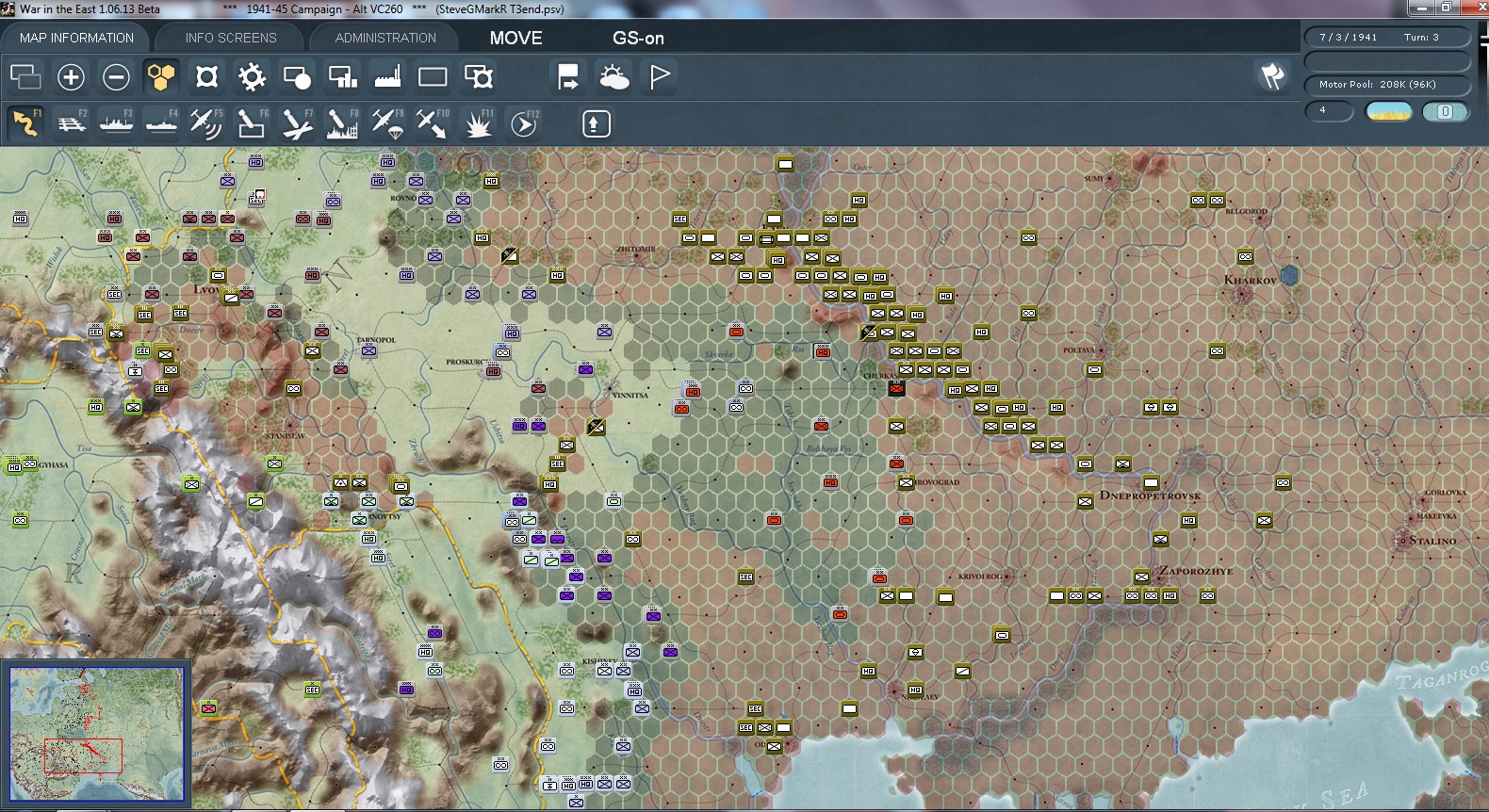Open the gear settings icon
The height and width of the screenshot is (812, 1489).
click(252, 76)
